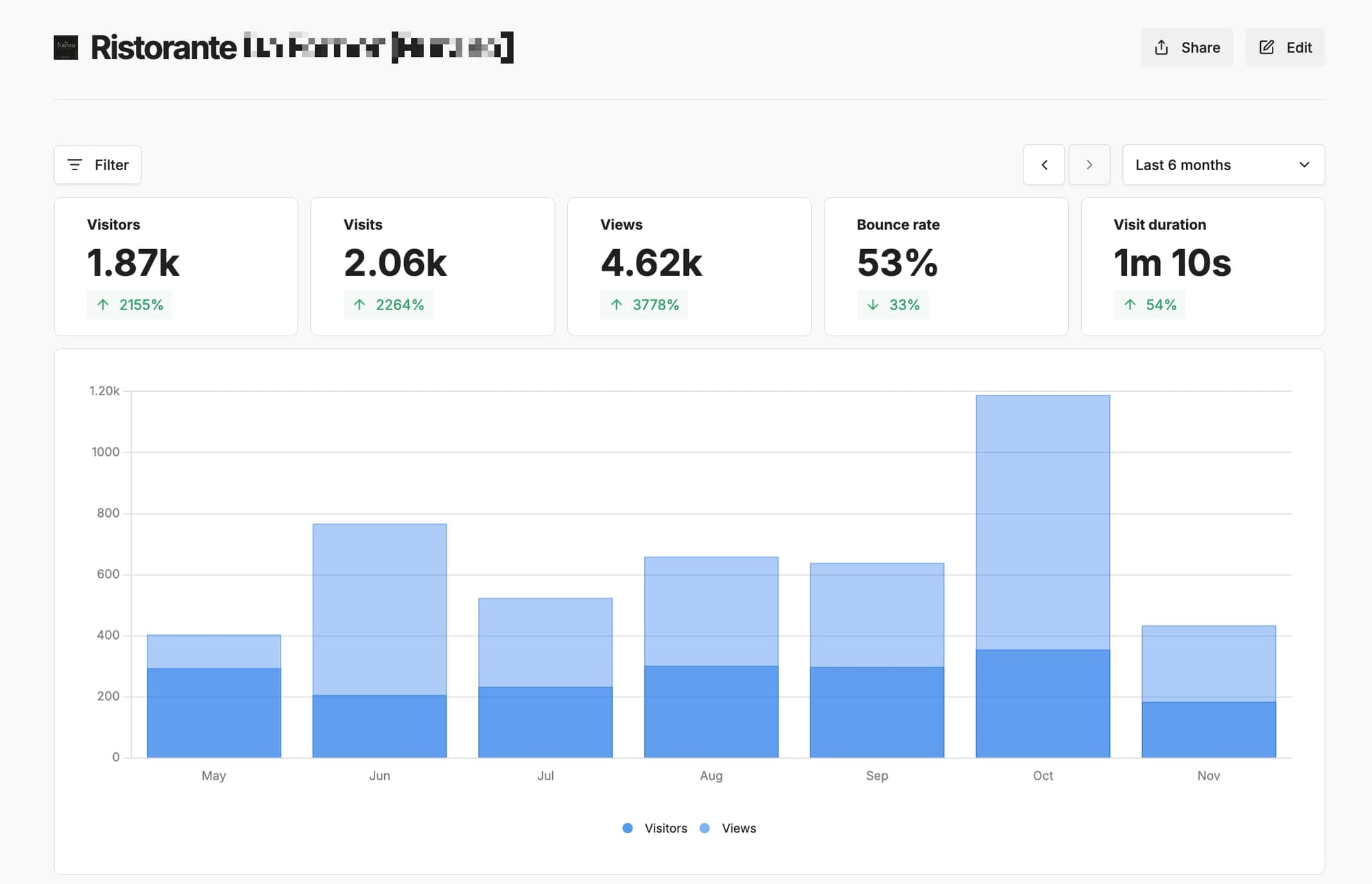Select the Visits metric card
The width and height of the screenshot is (1372, 884).
pos(432,266)
